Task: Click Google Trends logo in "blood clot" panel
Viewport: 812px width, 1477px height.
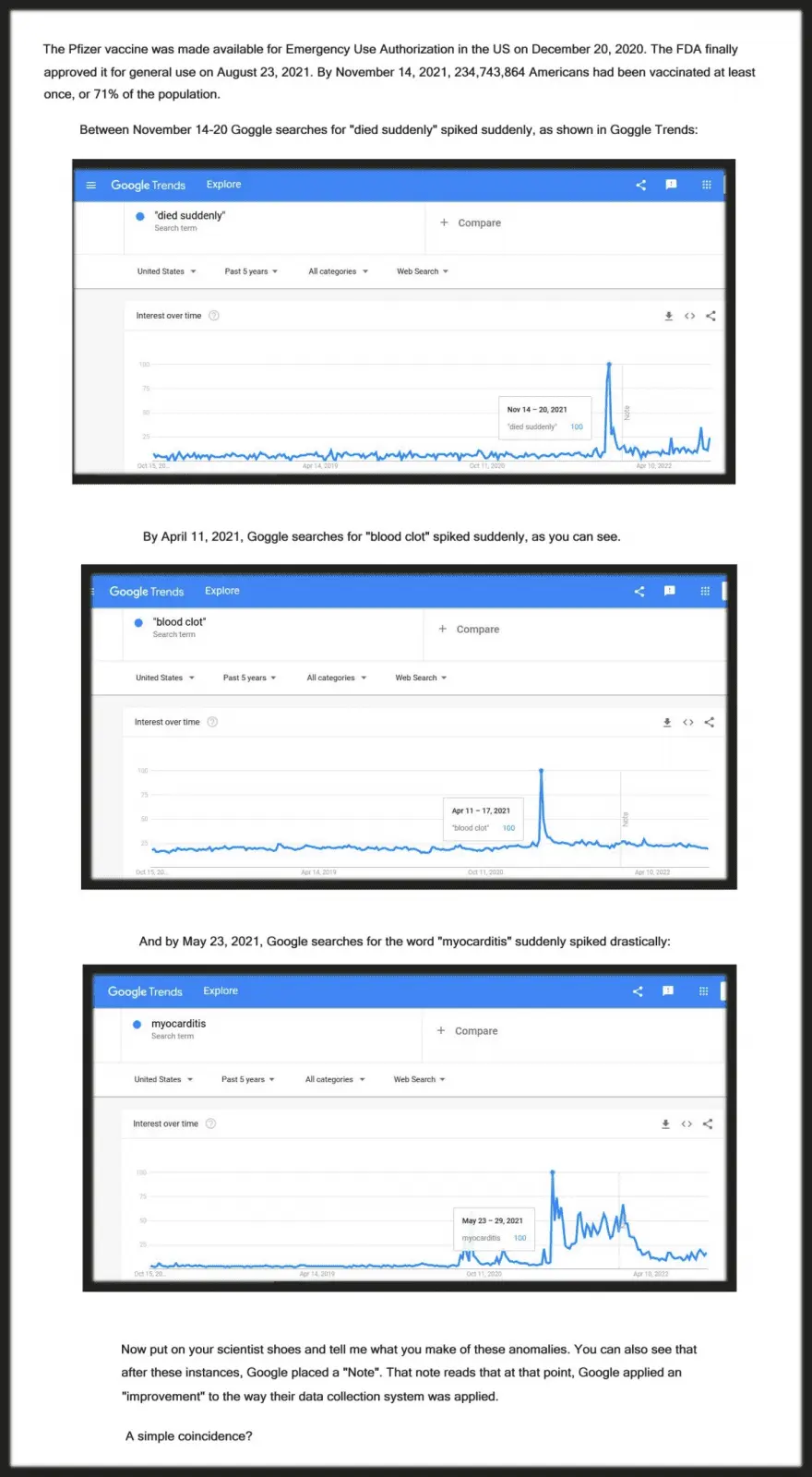Action: pyautogui.click(x=147, y=591)
